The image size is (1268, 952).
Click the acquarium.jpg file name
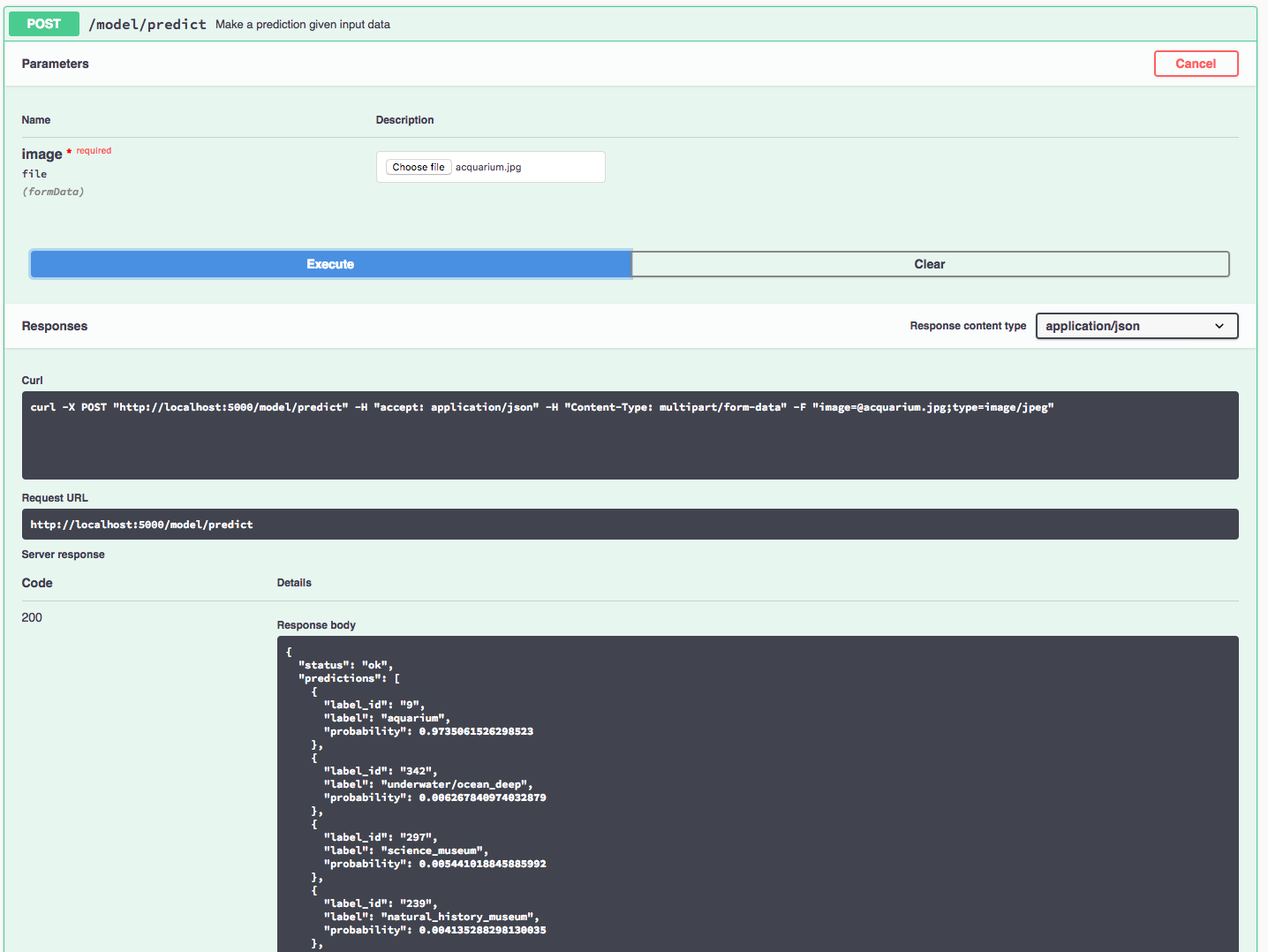[488, 167]
